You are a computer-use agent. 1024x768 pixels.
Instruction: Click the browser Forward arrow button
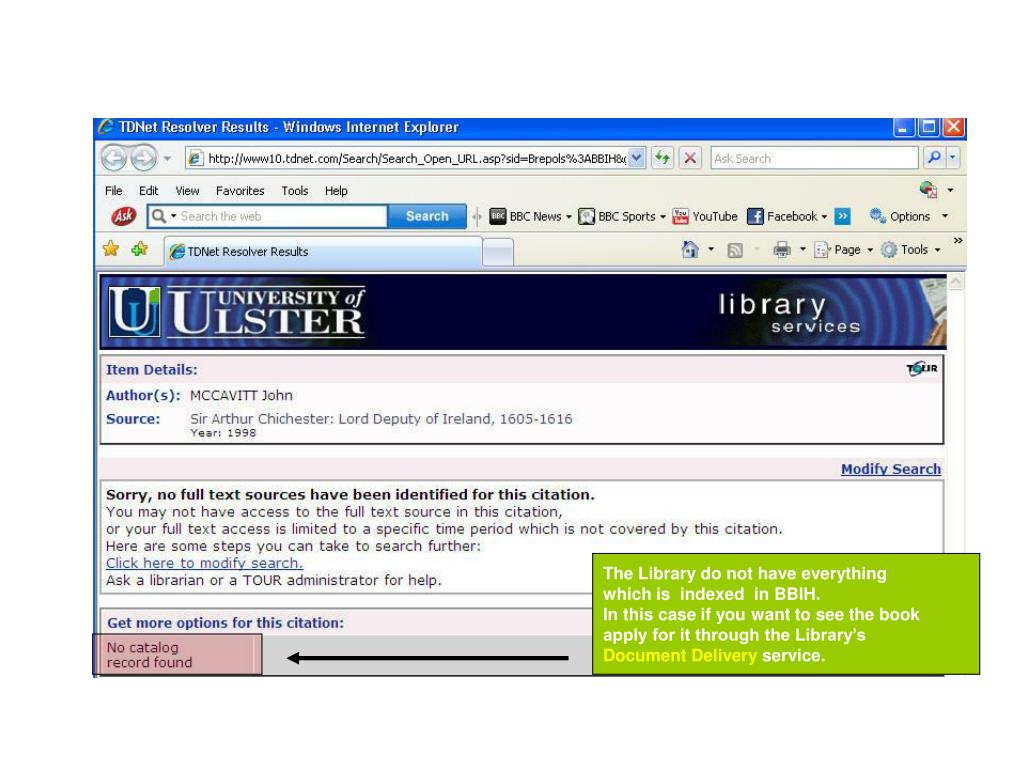tap(143, 158)
